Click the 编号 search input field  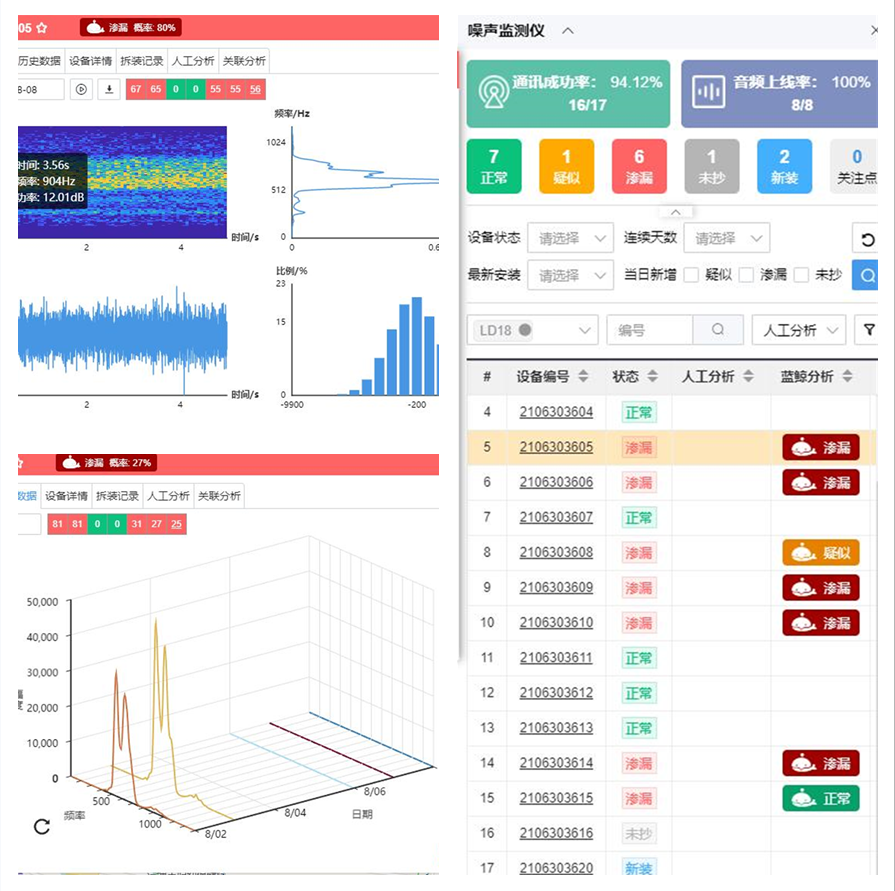(x=649, y=330)
